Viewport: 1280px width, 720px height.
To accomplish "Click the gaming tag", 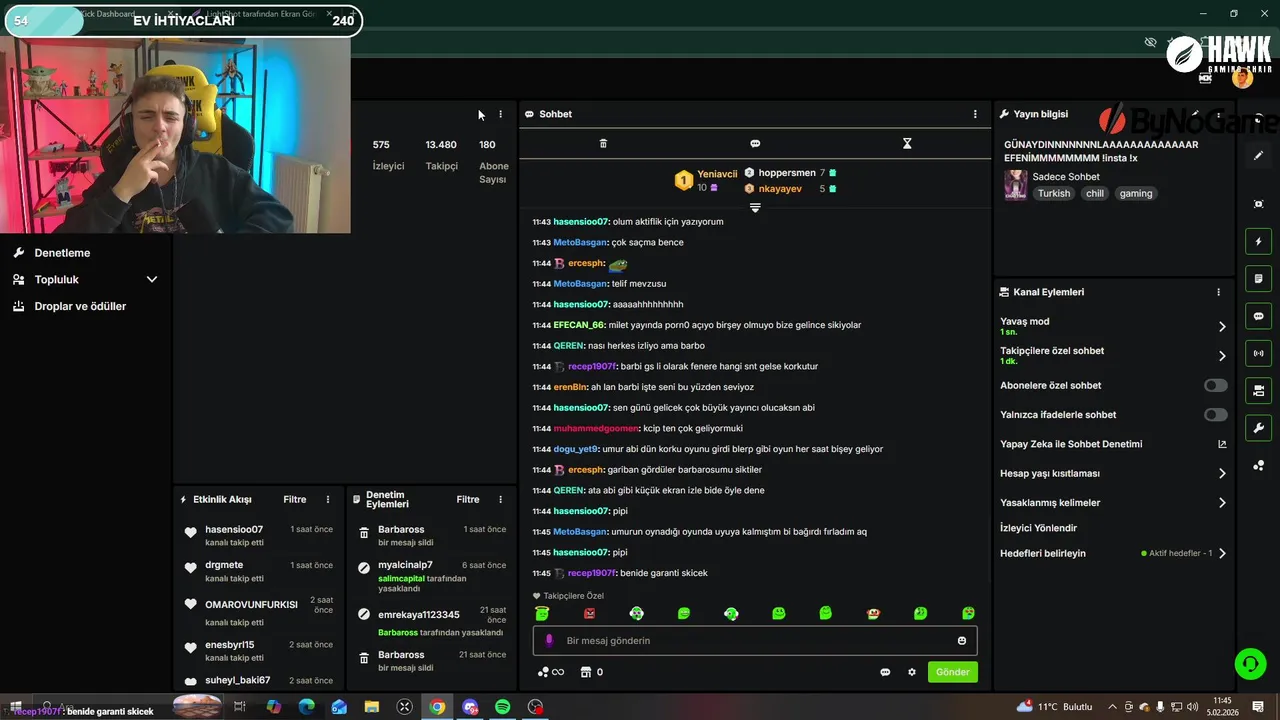I will pos(1136,193).
